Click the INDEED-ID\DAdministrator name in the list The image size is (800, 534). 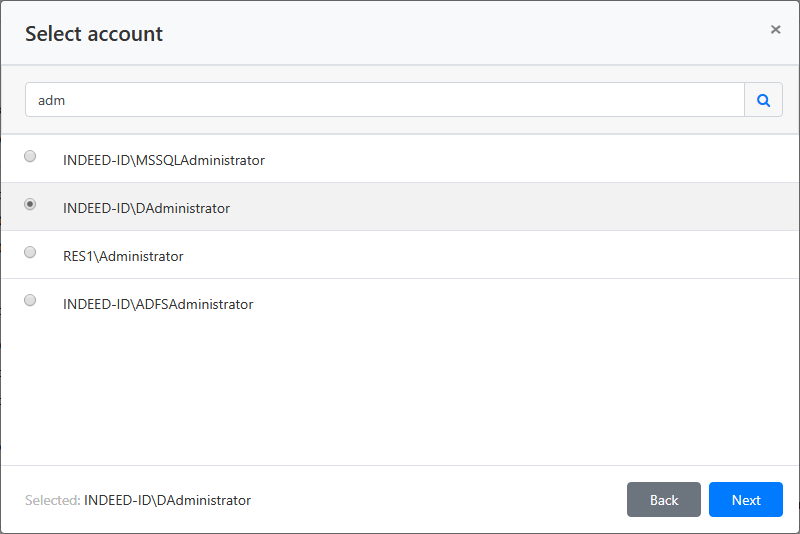(146, 208)
